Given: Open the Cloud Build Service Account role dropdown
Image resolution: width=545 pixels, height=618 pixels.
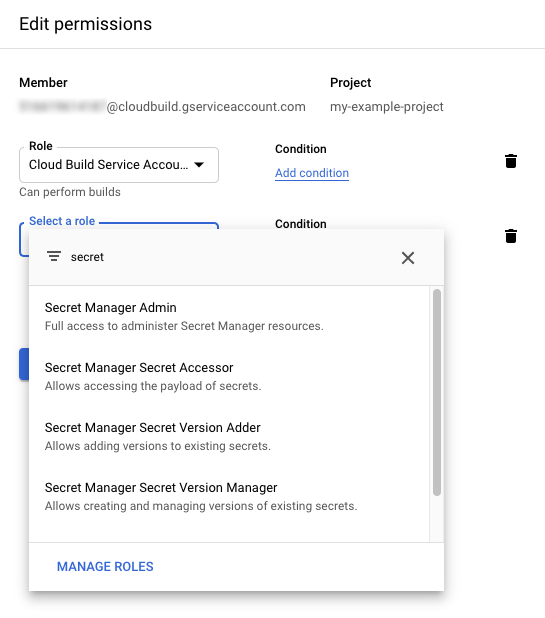Looking at the screenshot, I should pos(119,165).
